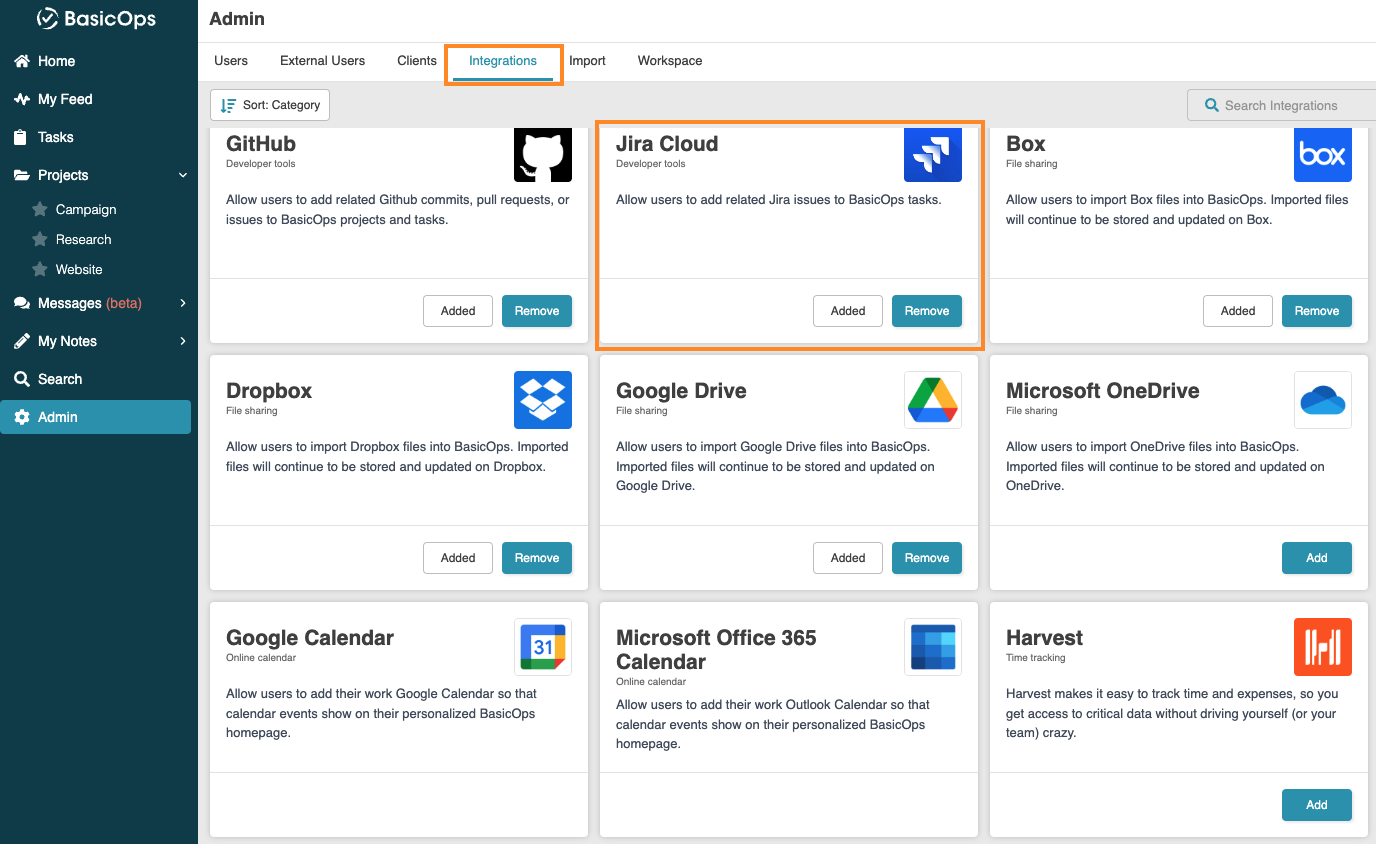The image size is (1376, 844).
Task: Switch to the Clients tab
Action: point(417,61)
